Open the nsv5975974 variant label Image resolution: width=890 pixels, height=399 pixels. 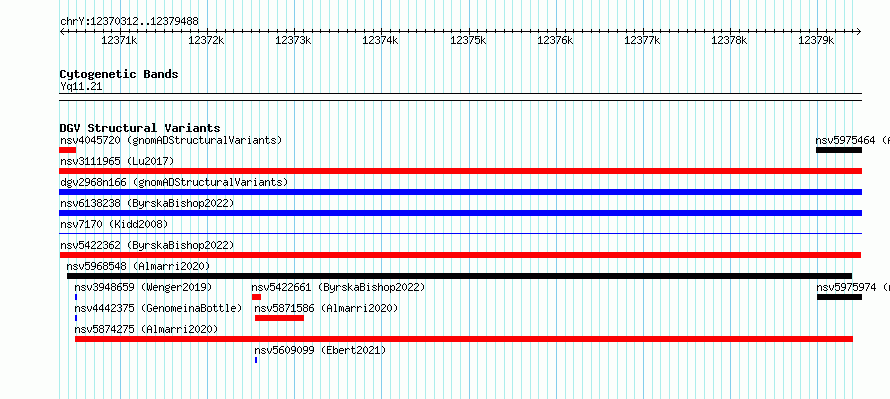pyautogui.click(x=853, y=287)
